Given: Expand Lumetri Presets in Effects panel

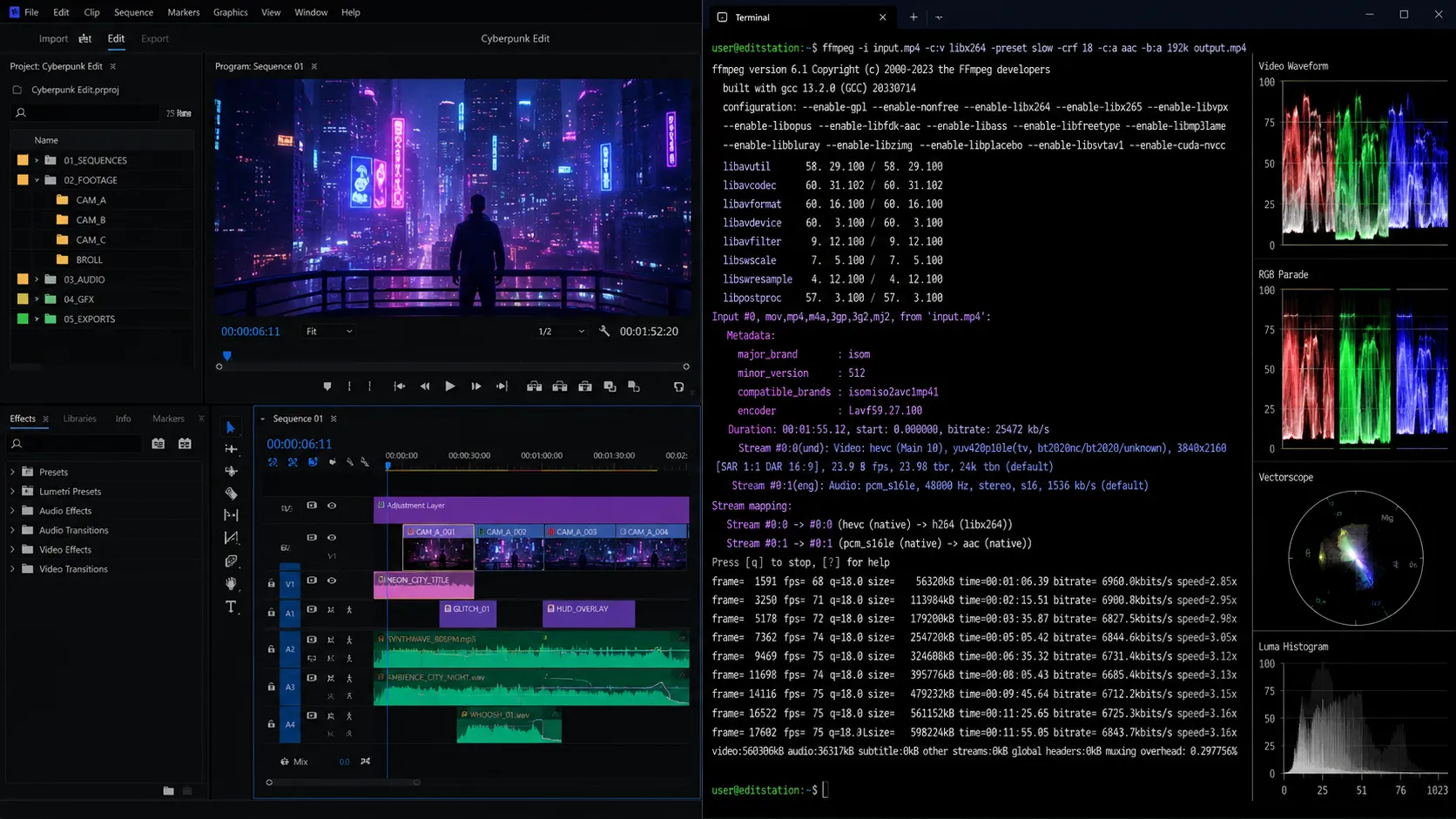Looking at the screenshot, I should tap(12, 492).
